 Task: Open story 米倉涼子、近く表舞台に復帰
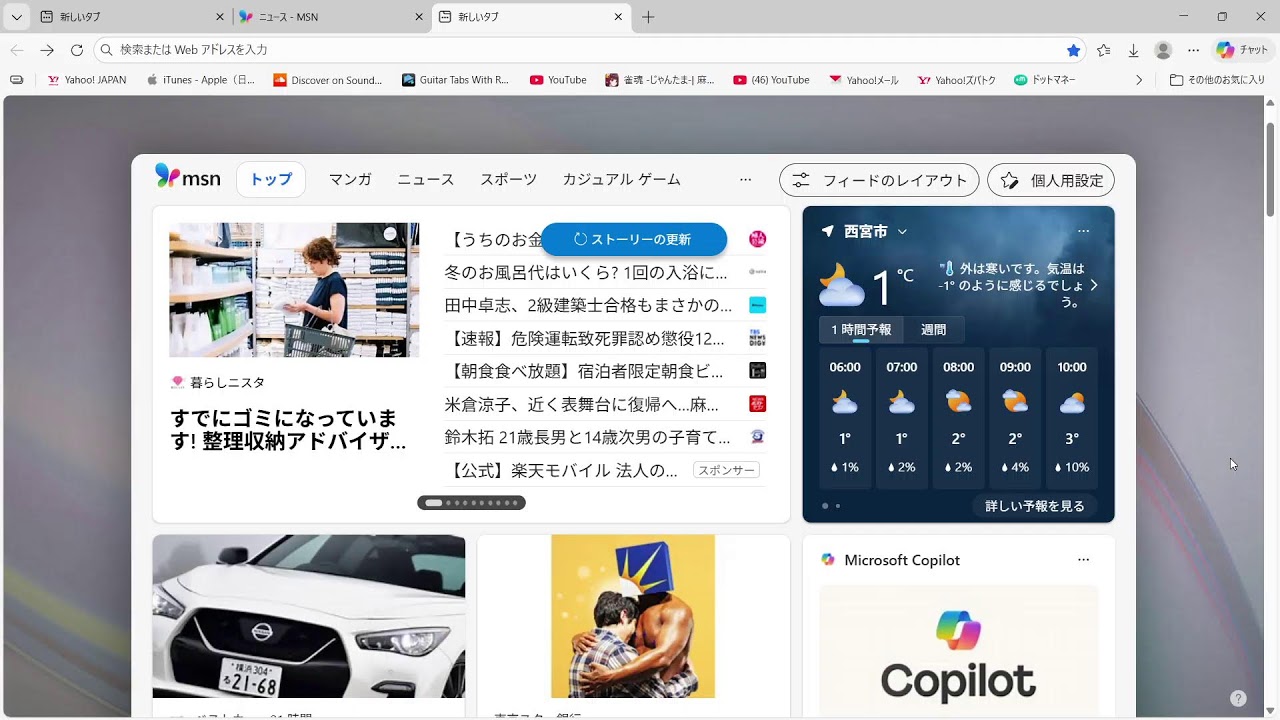pos(582,404)
